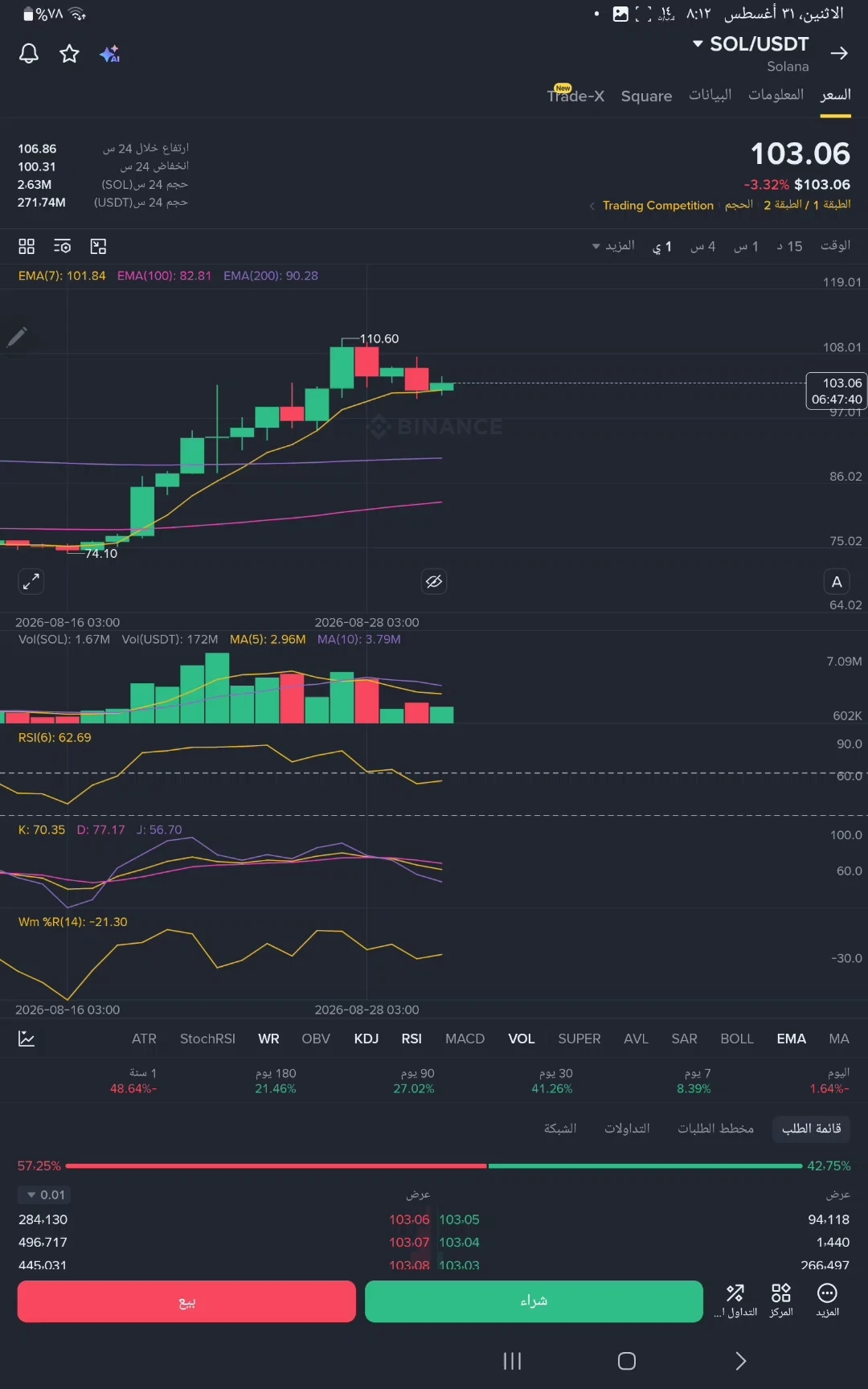This screenshot has width=868, height=1389.
Task: Tap the price alert bell icon
Action: [29, 54]
